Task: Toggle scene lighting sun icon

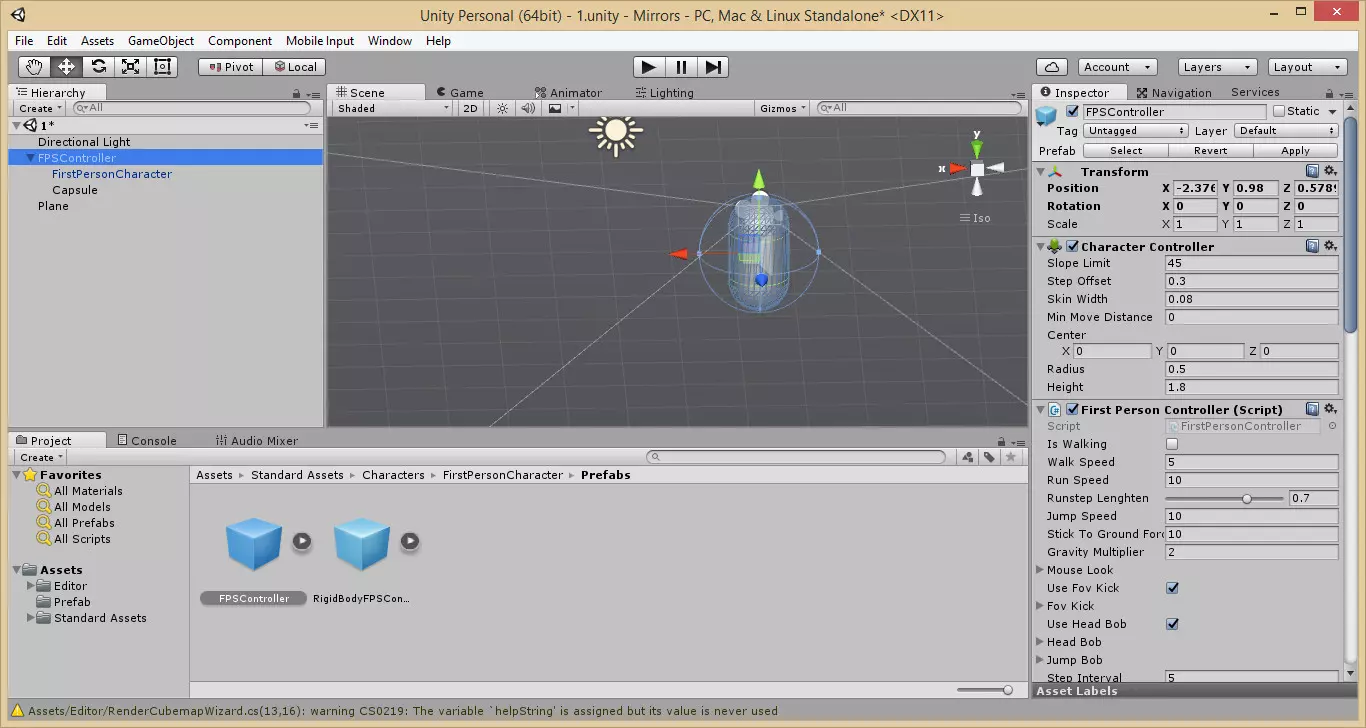Action: click(x=503, y=108)
